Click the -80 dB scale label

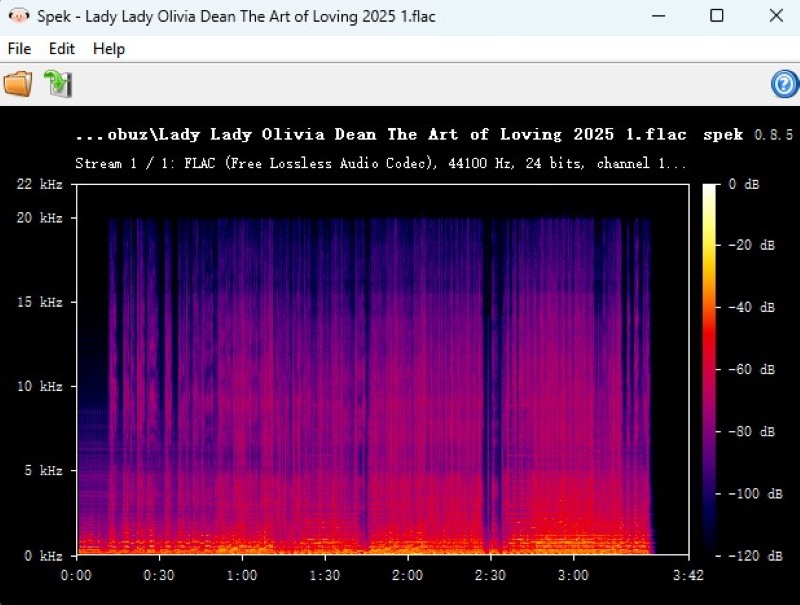[x=752, y=432]
